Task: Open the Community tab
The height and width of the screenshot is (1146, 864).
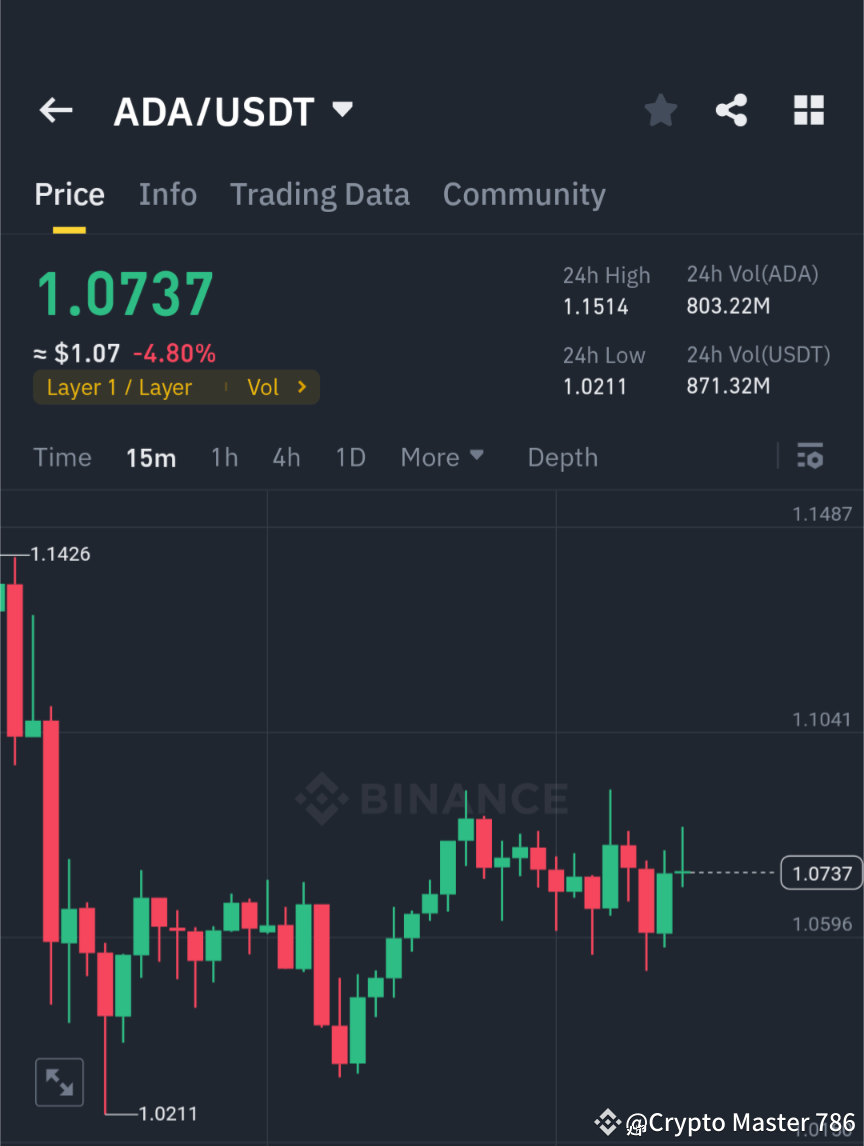Action: click(524, 194)
